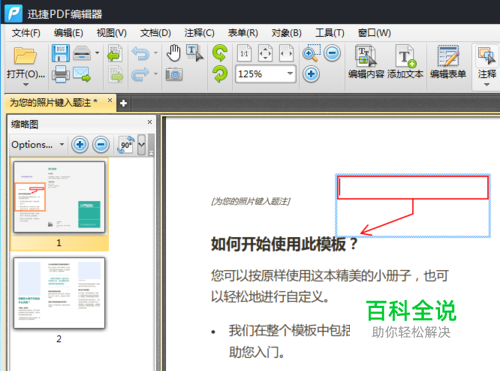
Task: Take a snapshot with camera icon
Action: click(174, 74)
